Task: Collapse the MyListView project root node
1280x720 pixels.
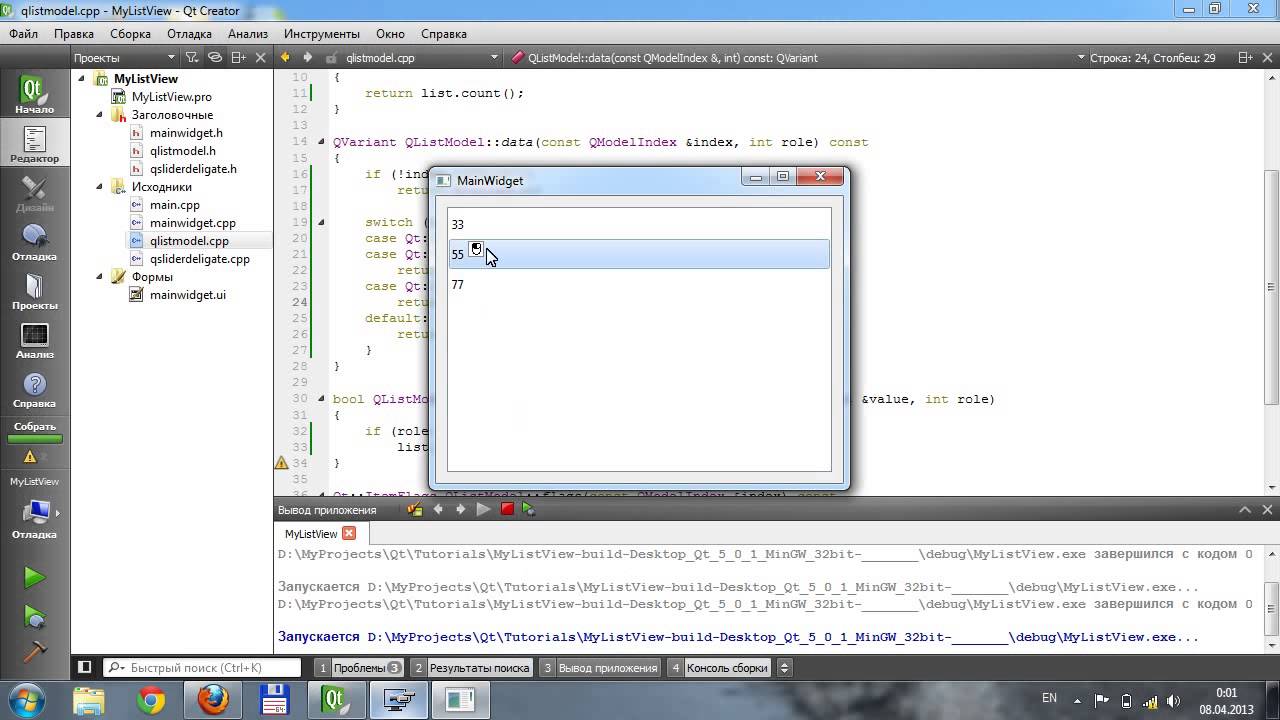Action: click(81, 79)
